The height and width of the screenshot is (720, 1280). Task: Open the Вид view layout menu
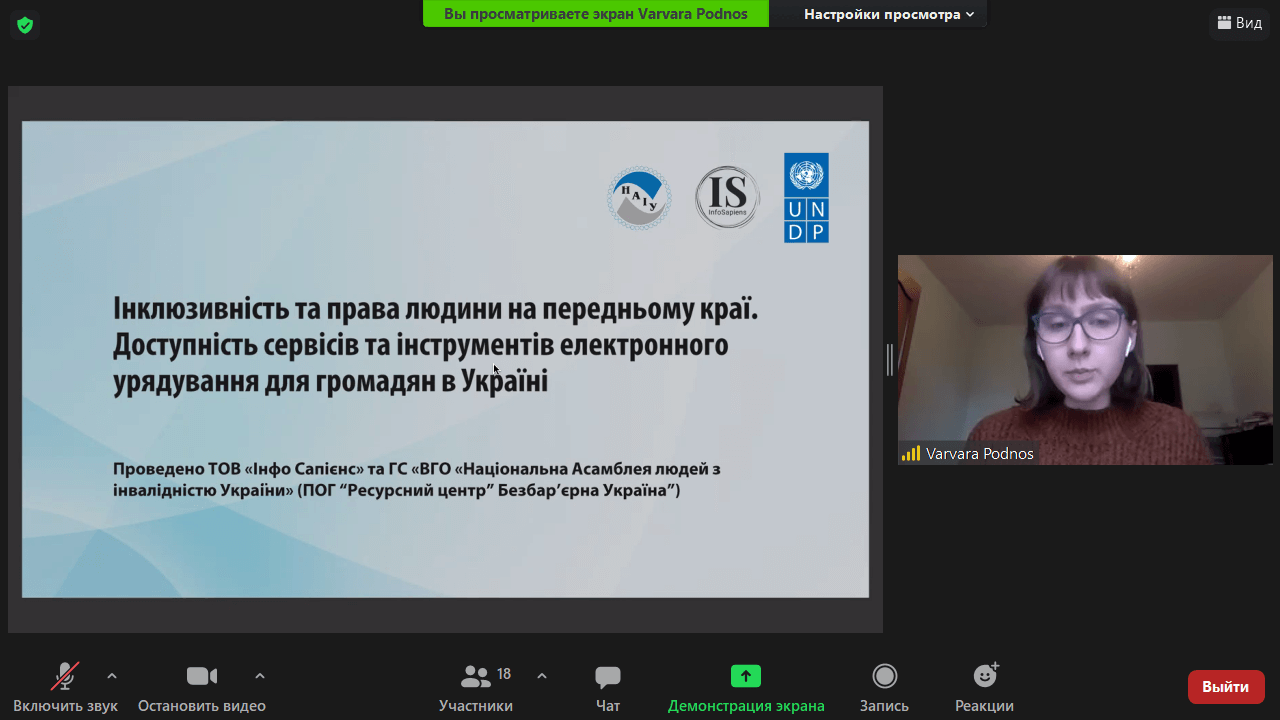[1240, 23]
